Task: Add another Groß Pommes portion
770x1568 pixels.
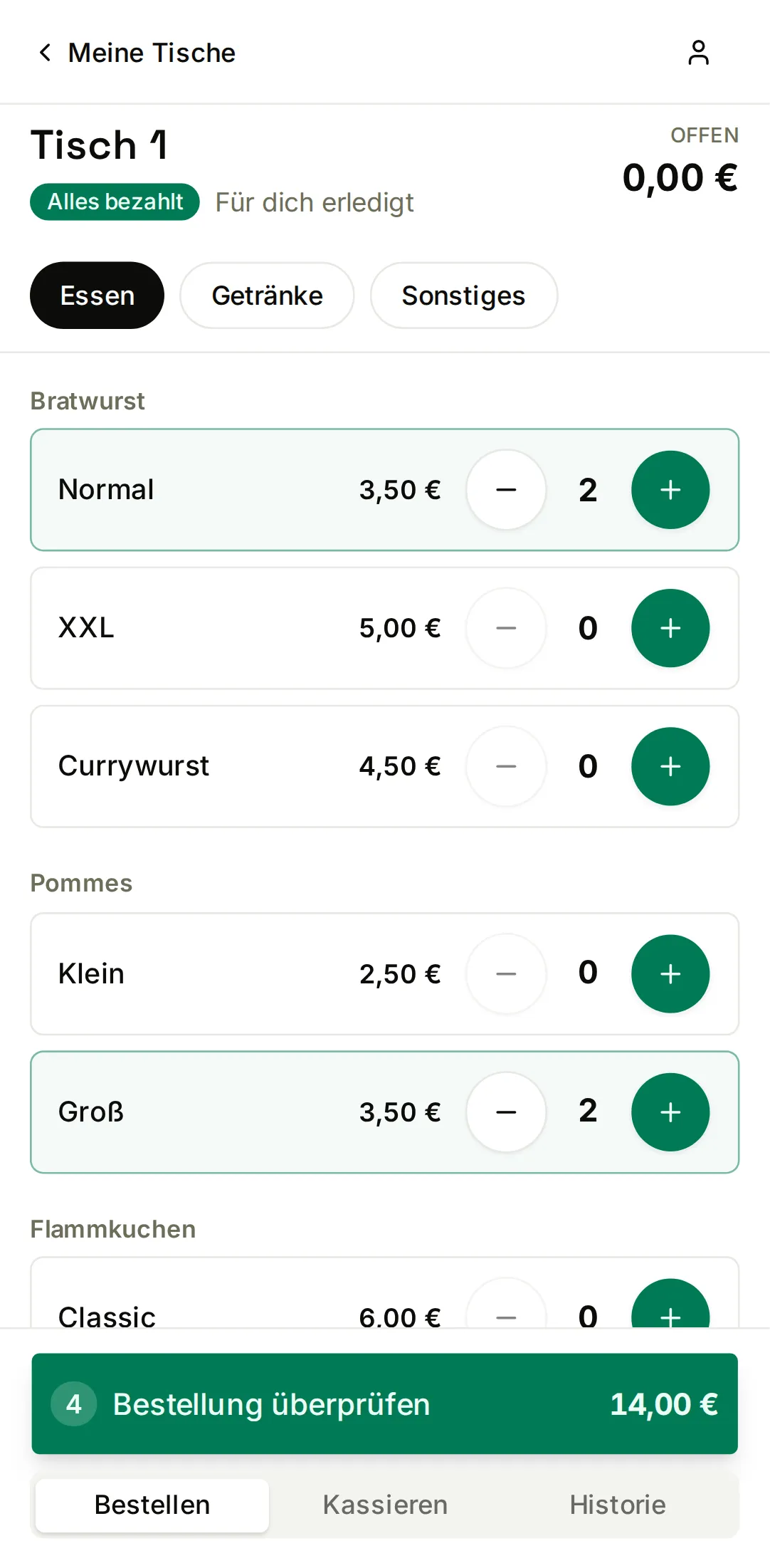Action: (670, 1112)
